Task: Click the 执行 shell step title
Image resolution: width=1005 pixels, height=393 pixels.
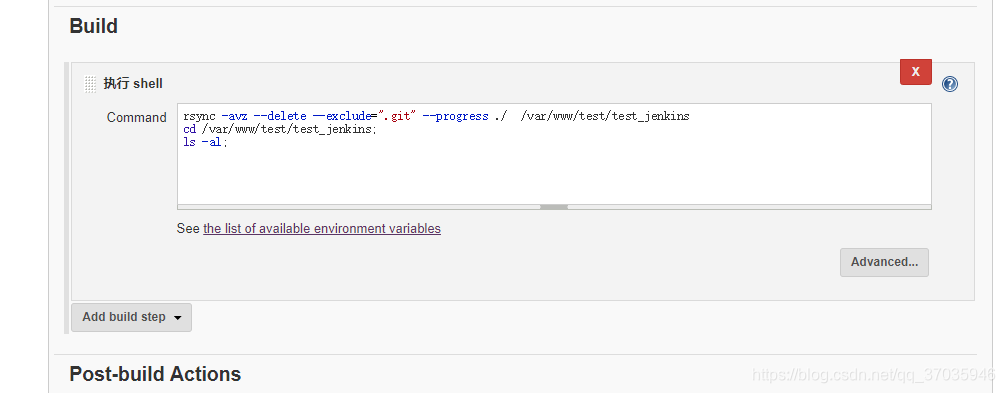Action: pyautogui.click(x=133, y=83)
